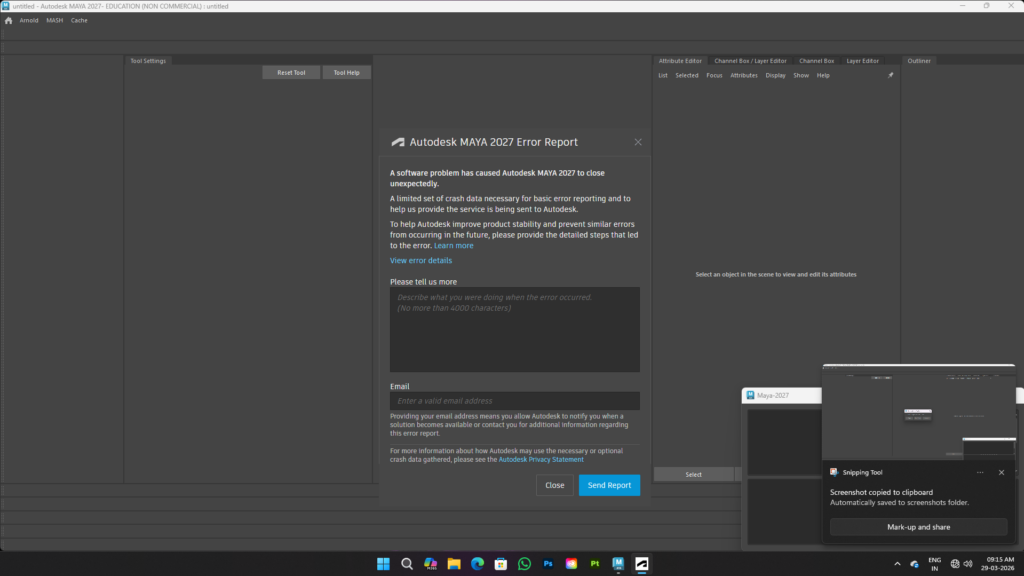Screen dimensions: 1024x576
Task: Open Microsoft Store from taskbar
Action: click(x=501, y=564)
